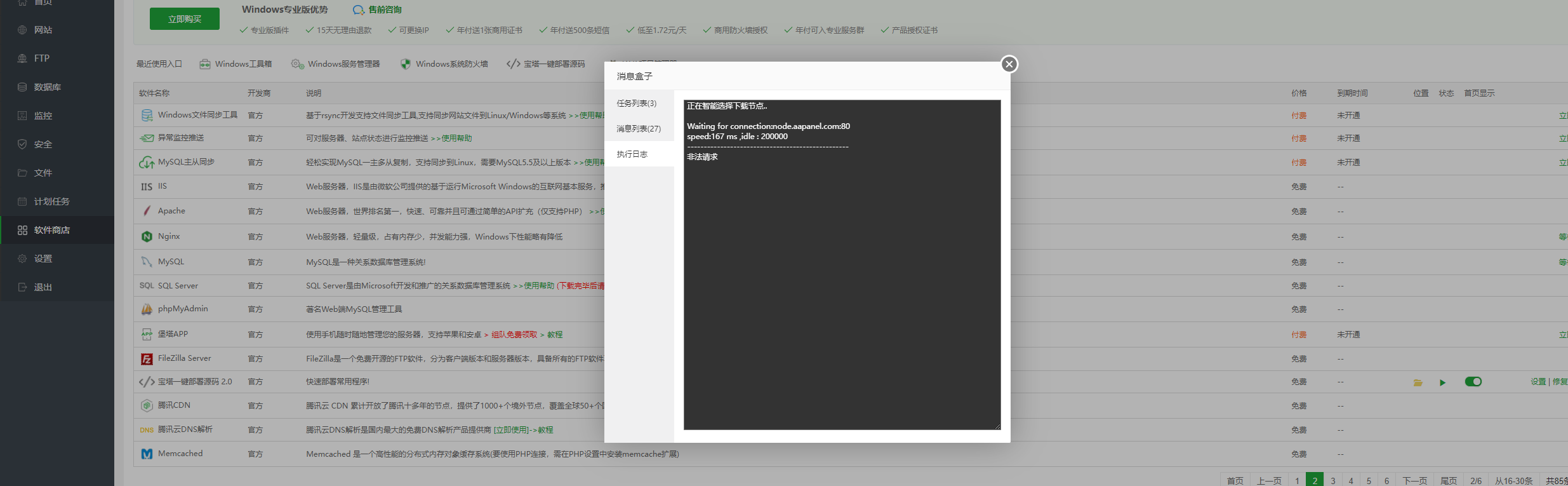Click the Windows文件同步工具 icon
The image size is (1568, 486).
[x=147, y=115]
